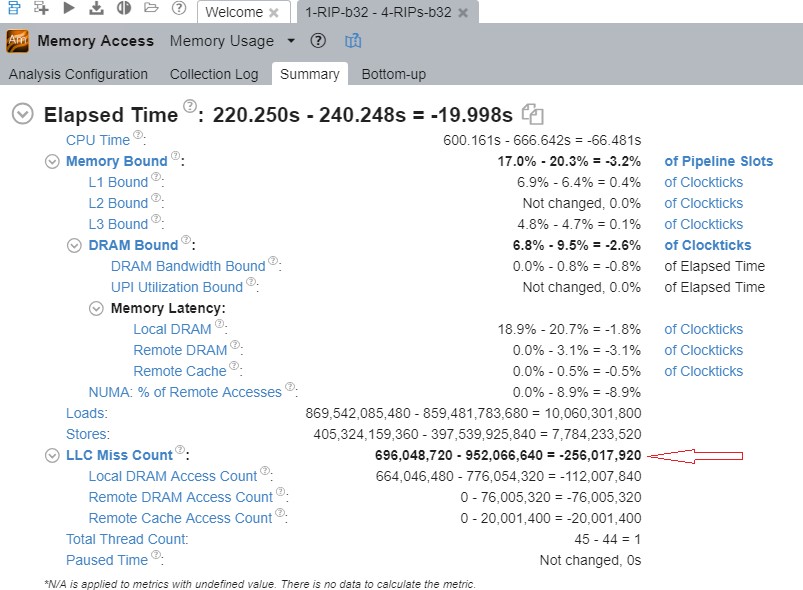Collapse the DRAM Bound section
Screen dimensions: 803x590
(x=74, y=245)
